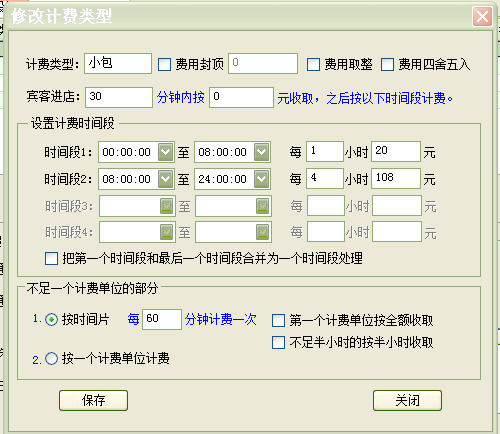Click the 宾客进店: label
This screenshot has height=434, width=500.
(54, 97)
